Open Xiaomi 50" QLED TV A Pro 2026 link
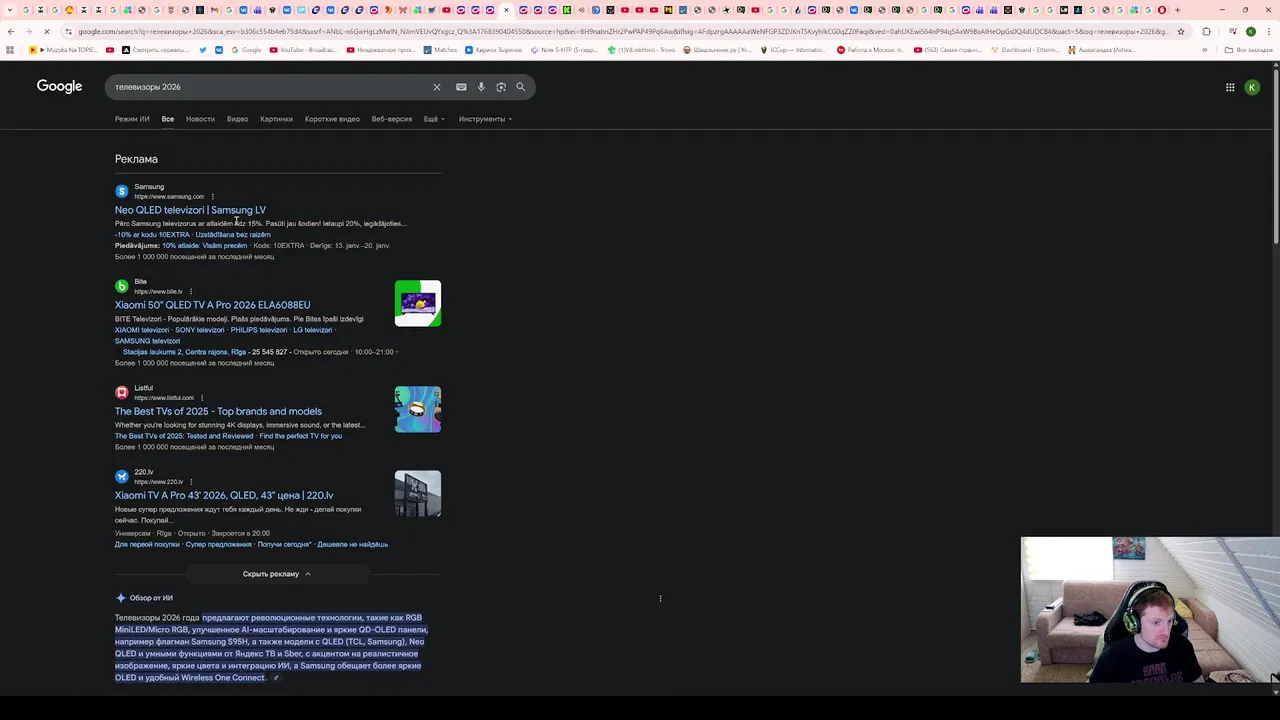 tap(212, 305)
